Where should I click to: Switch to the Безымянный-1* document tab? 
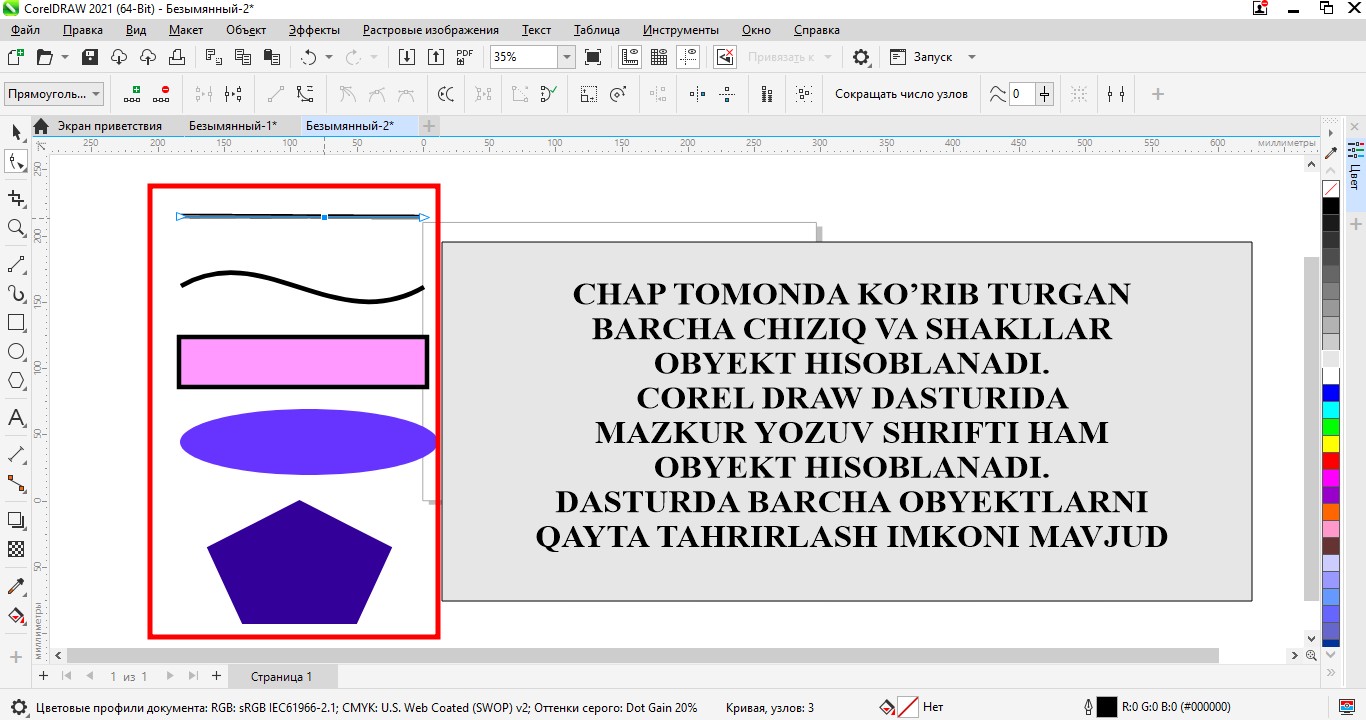tap(233, 126)
